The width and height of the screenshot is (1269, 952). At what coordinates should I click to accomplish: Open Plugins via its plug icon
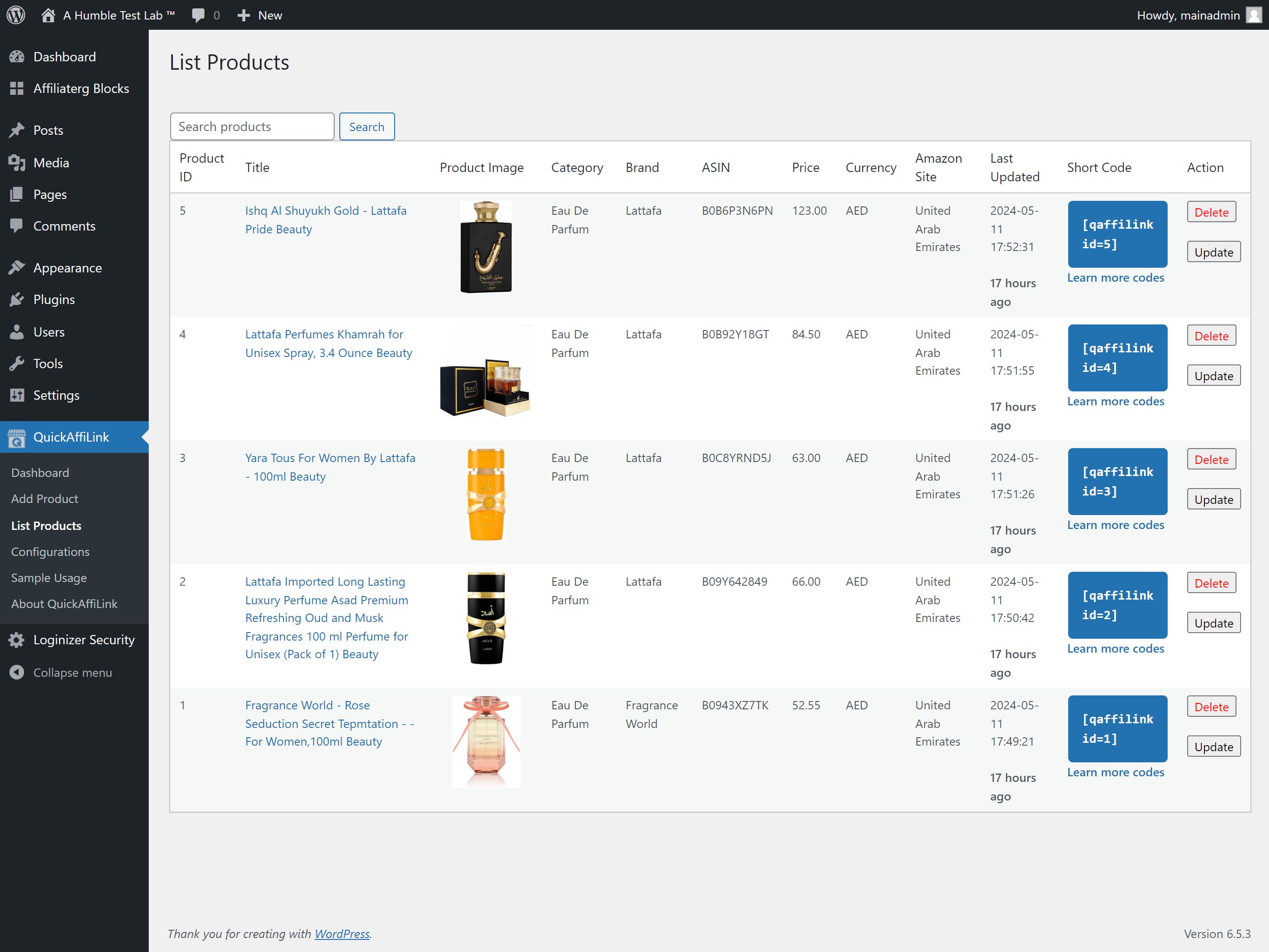[x=17, y=299]
